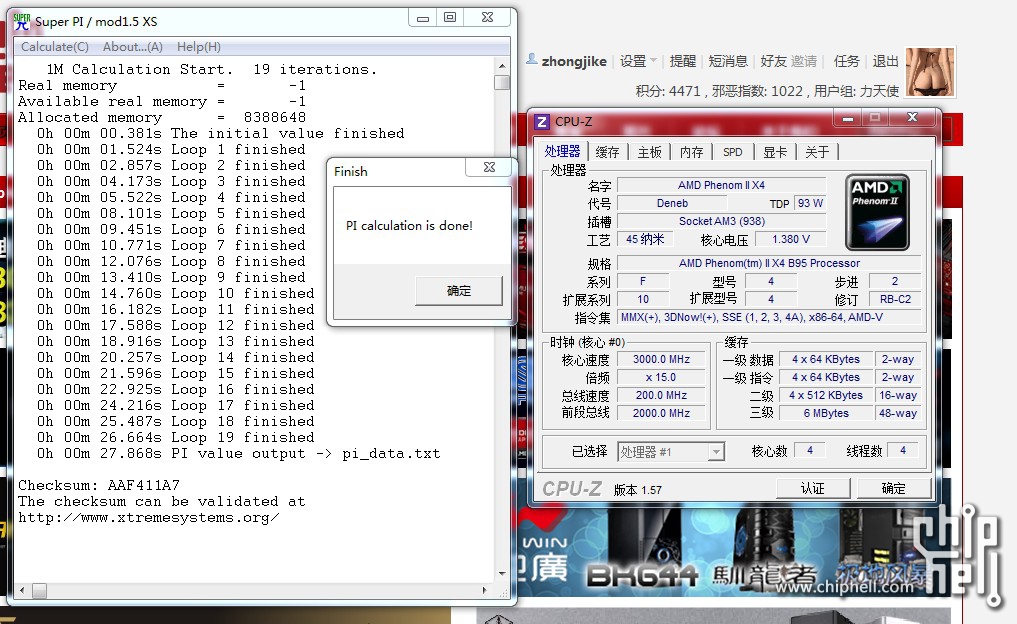Click the '200.0 MHz' bus speed value
Screen dimensions: 1017x624
[661, 395]
